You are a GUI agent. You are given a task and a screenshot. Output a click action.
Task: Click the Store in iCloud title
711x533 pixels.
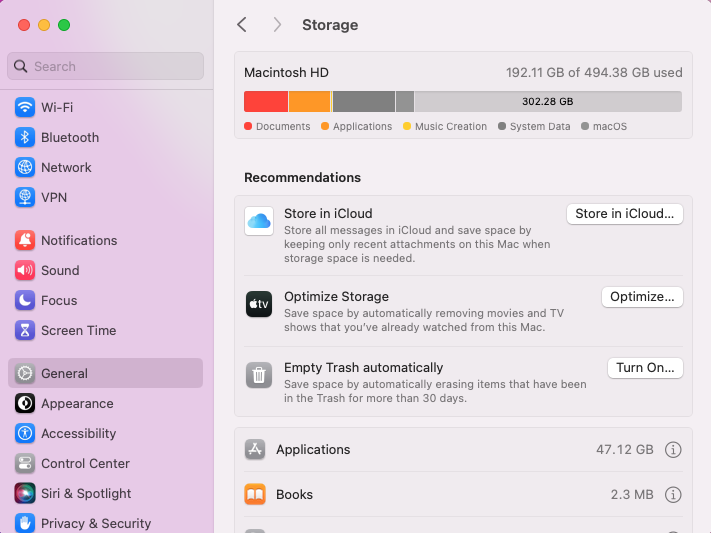(328, 214)
